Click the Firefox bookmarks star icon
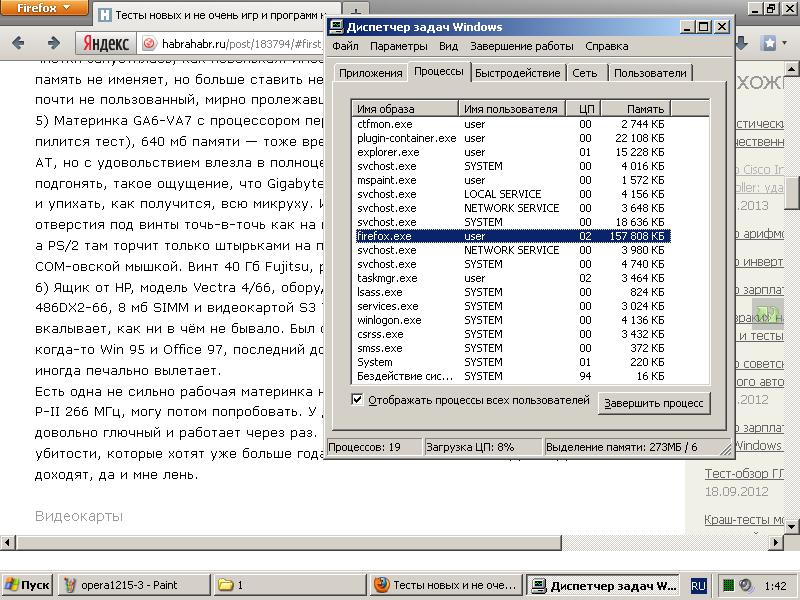Image resolution: width=800 pixels, height=600 pixels. click(769, 43)
